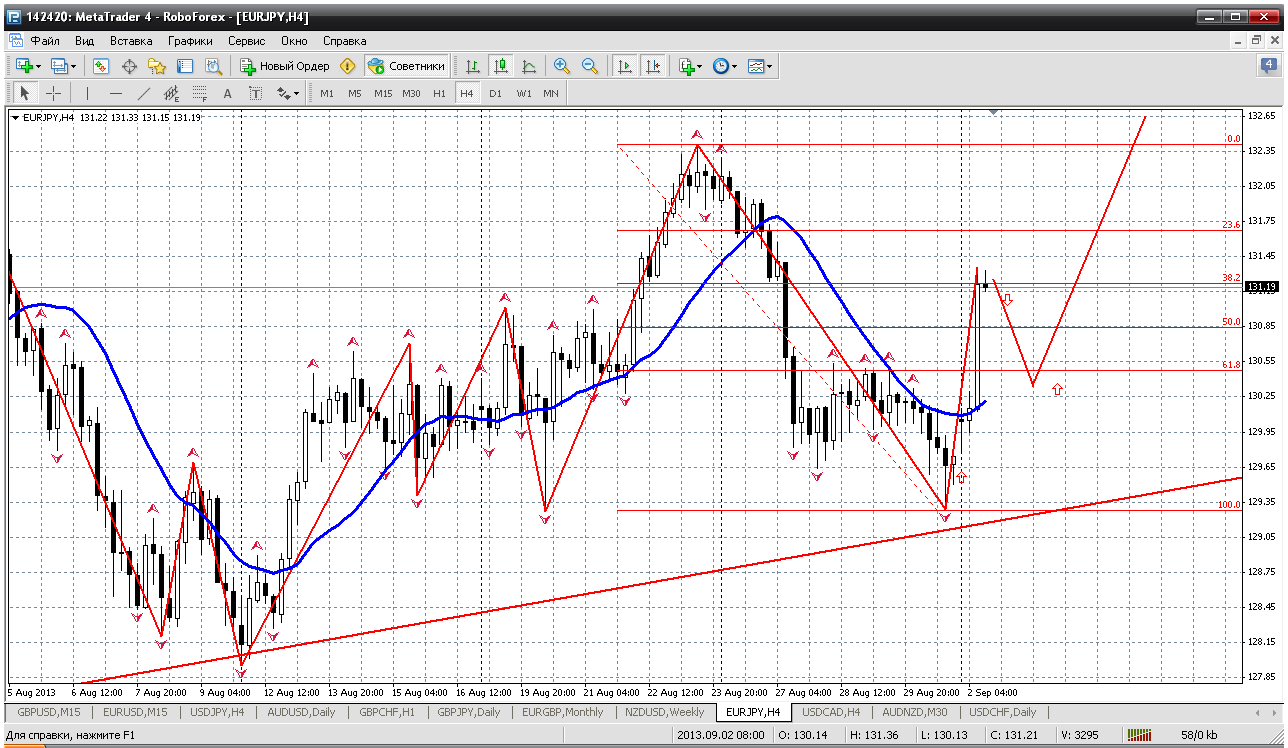Open the Графики menu
This screenshot has width=1288, height=748.
tap(190, 41)
